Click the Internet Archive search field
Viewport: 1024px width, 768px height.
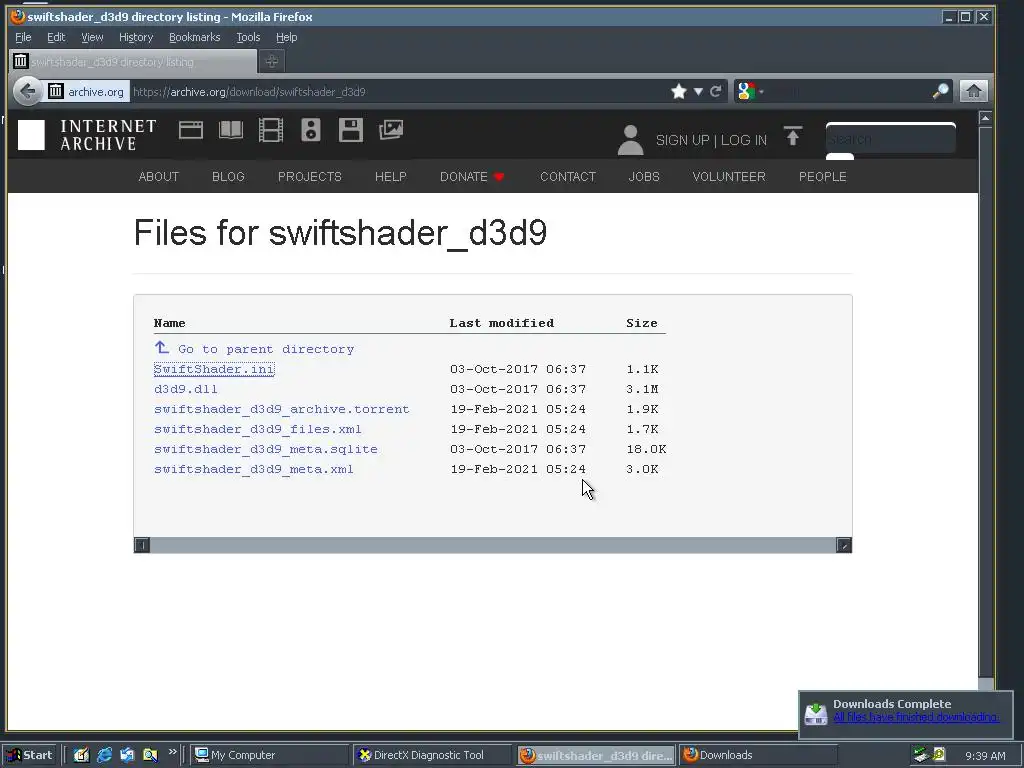point(891,138)
